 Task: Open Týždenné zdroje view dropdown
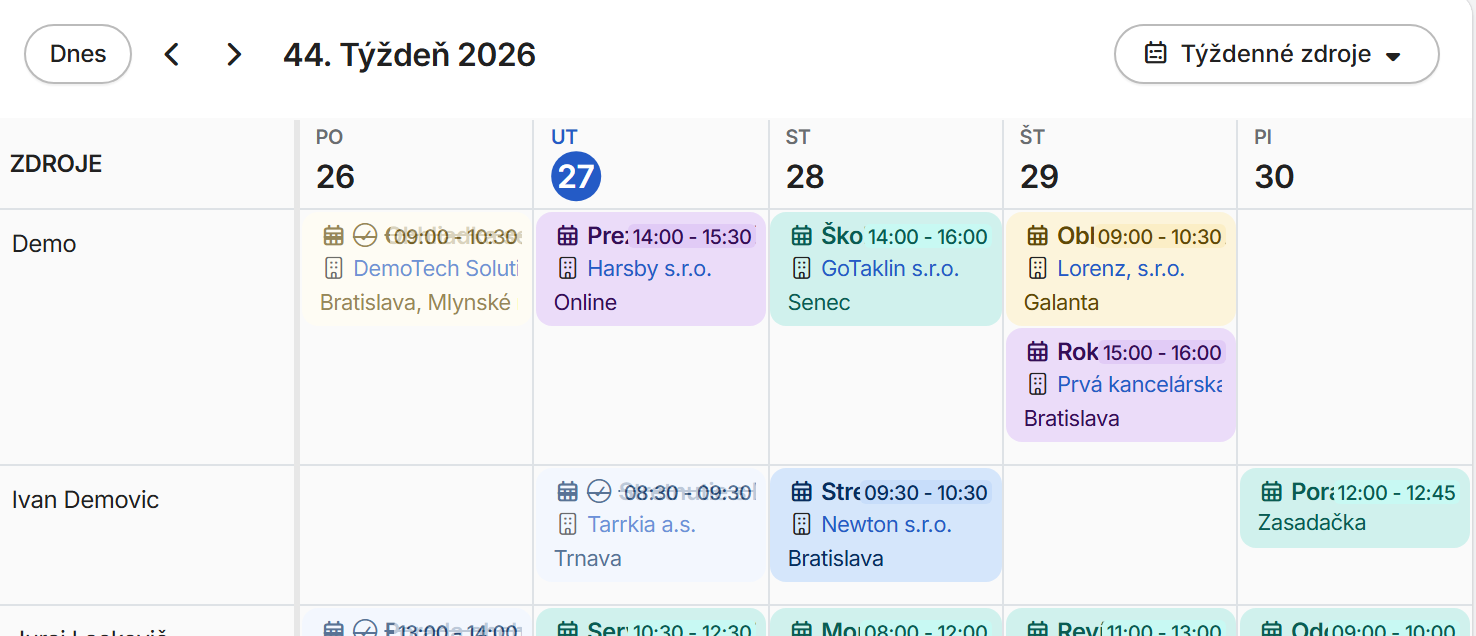[1276, 54]
